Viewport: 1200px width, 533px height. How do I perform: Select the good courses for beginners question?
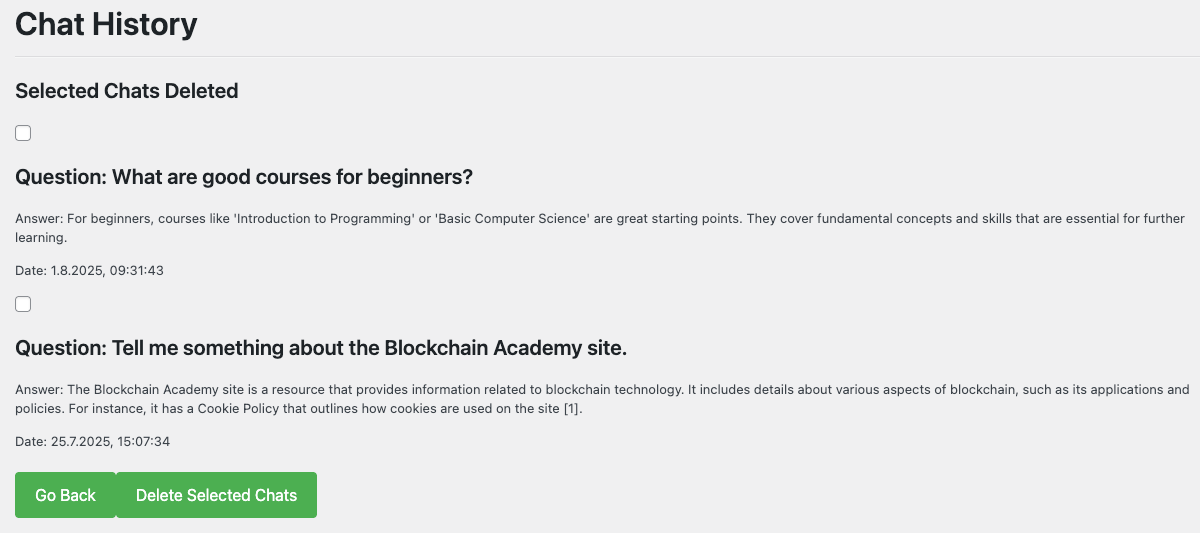point(244,177)
